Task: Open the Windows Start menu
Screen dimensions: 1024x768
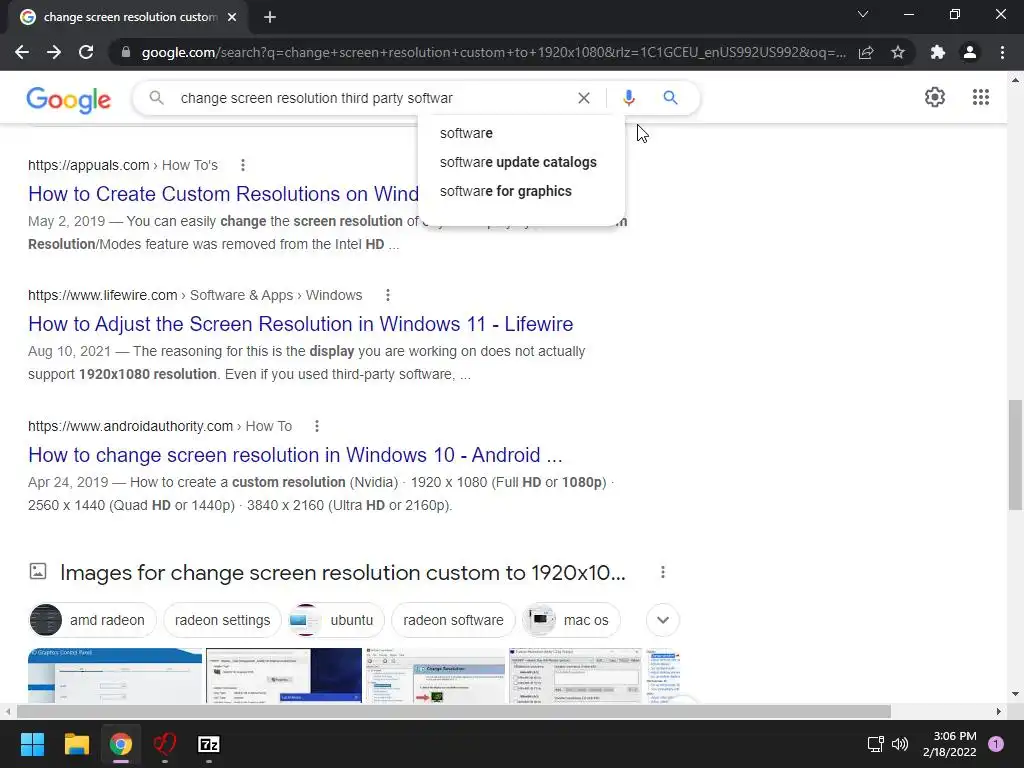Action: 32,744
